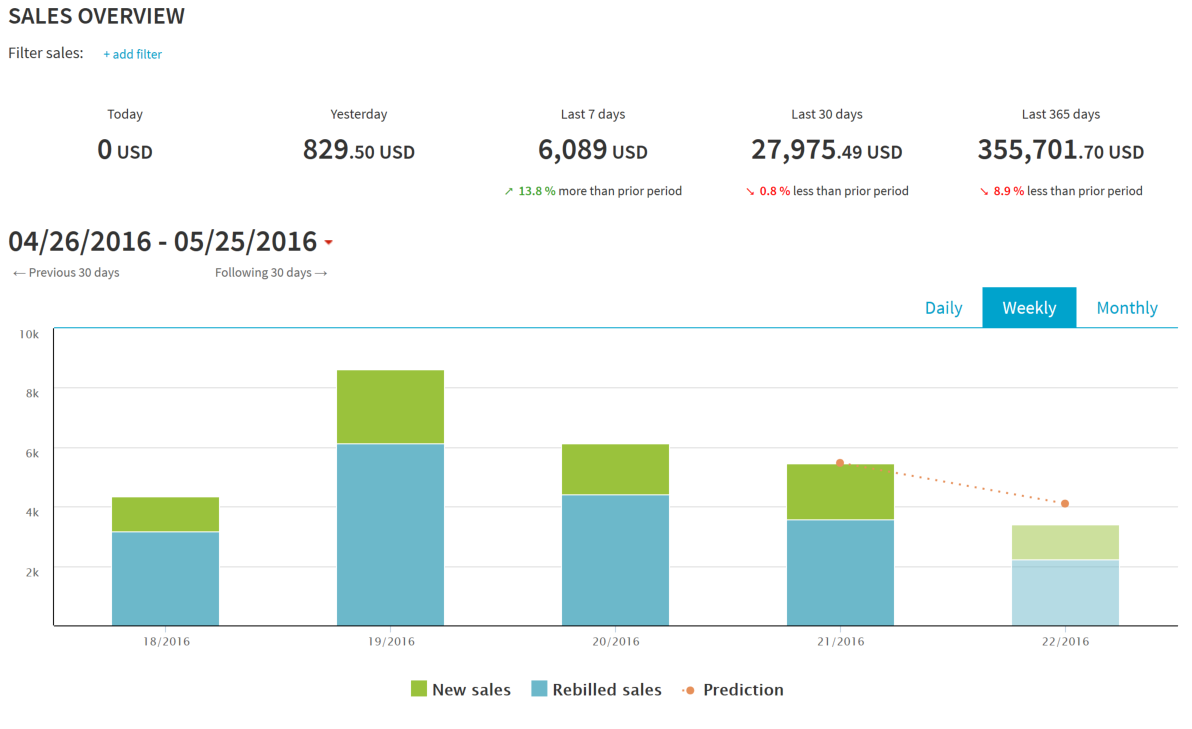
Task: Toggle Prediction legend orange dot
Action: pyautogui.click(x=689, y=690)
